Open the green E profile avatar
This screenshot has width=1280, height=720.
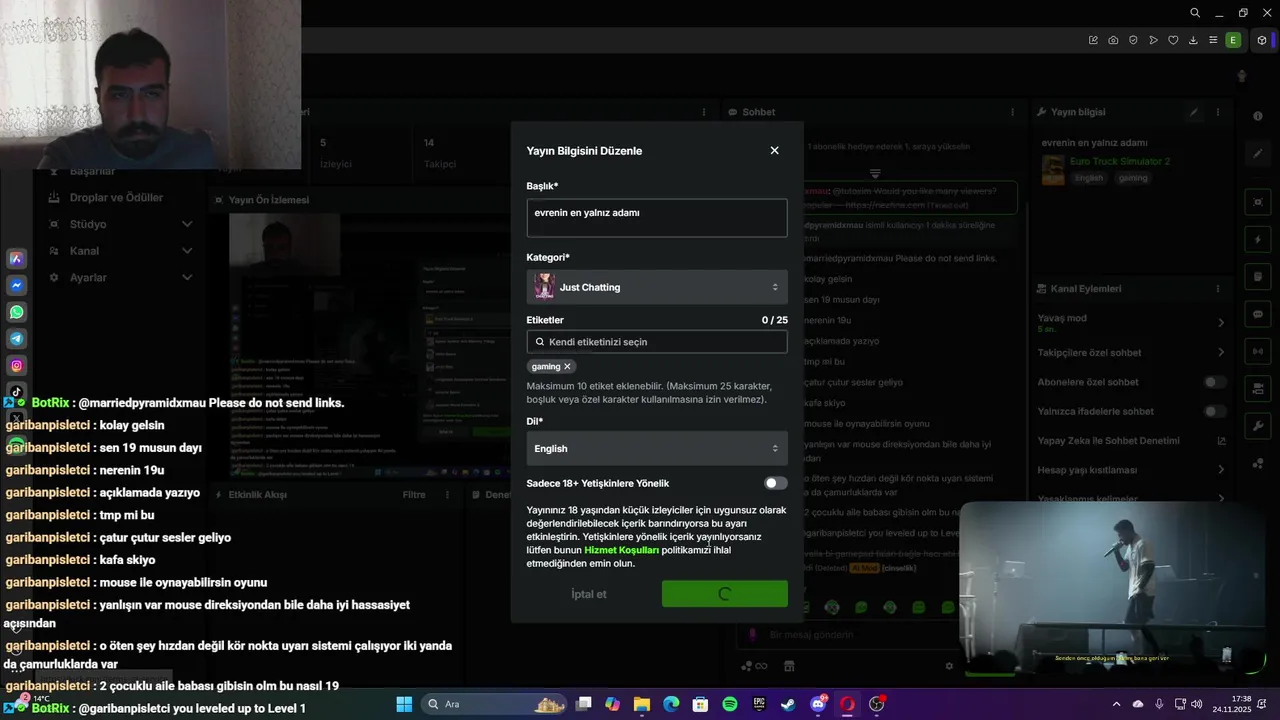tap(1233, 40)
